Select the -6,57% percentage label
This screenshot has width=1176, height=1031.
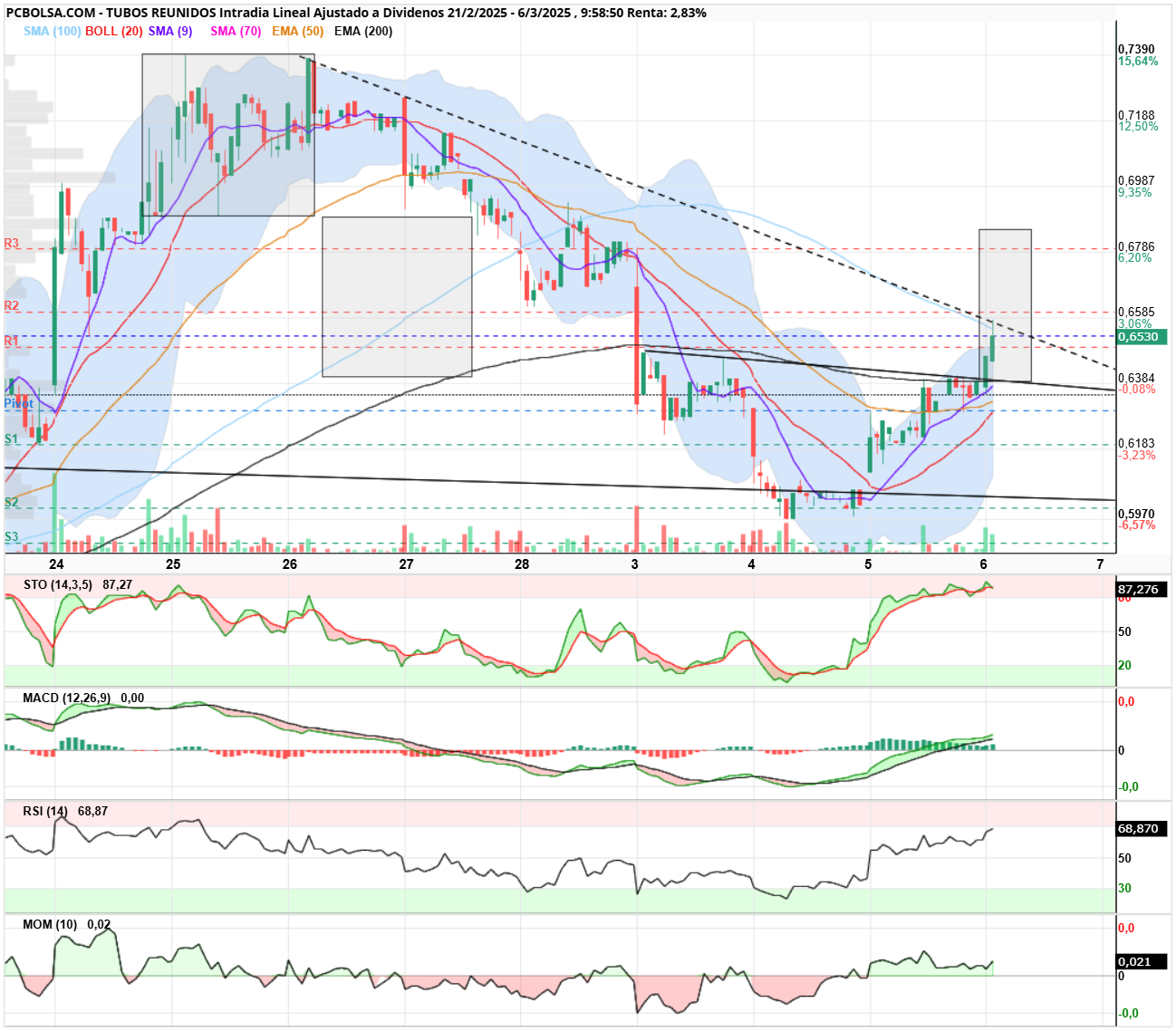click(1137, 525)
